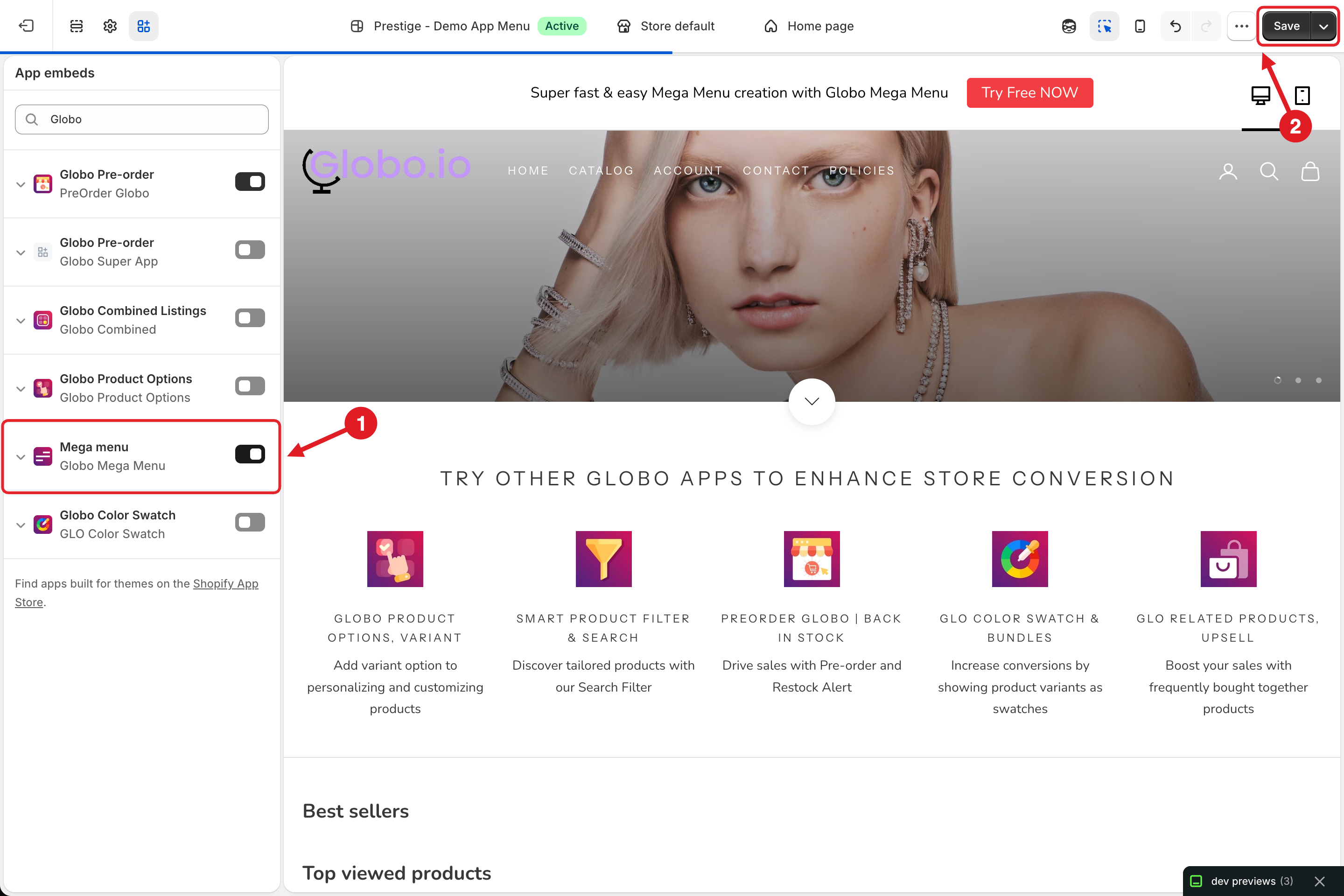Enable the Globo Color Swatch toggle
The height and width of the screenshot is (896, 1344).
click(250, 522)
